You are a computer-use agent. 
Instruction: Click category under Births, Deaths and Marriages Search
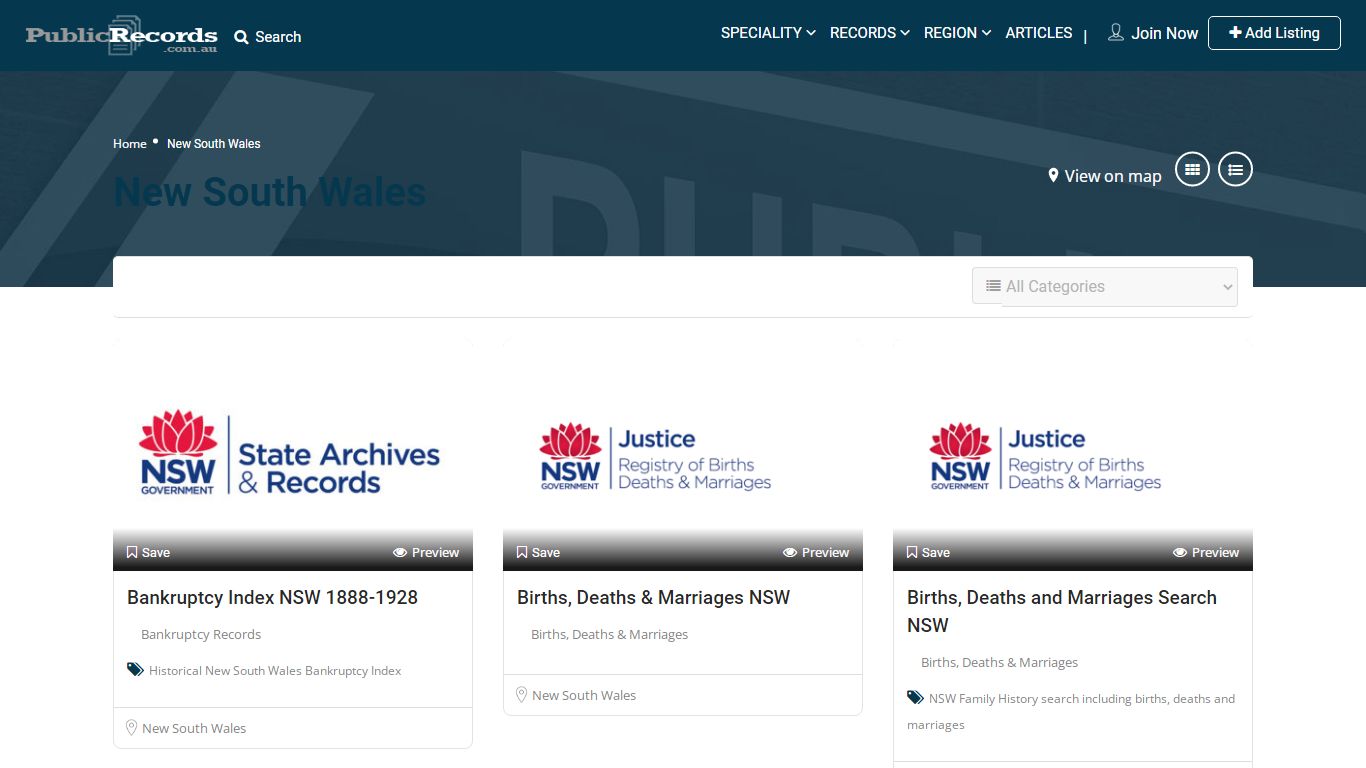[999, 662]
